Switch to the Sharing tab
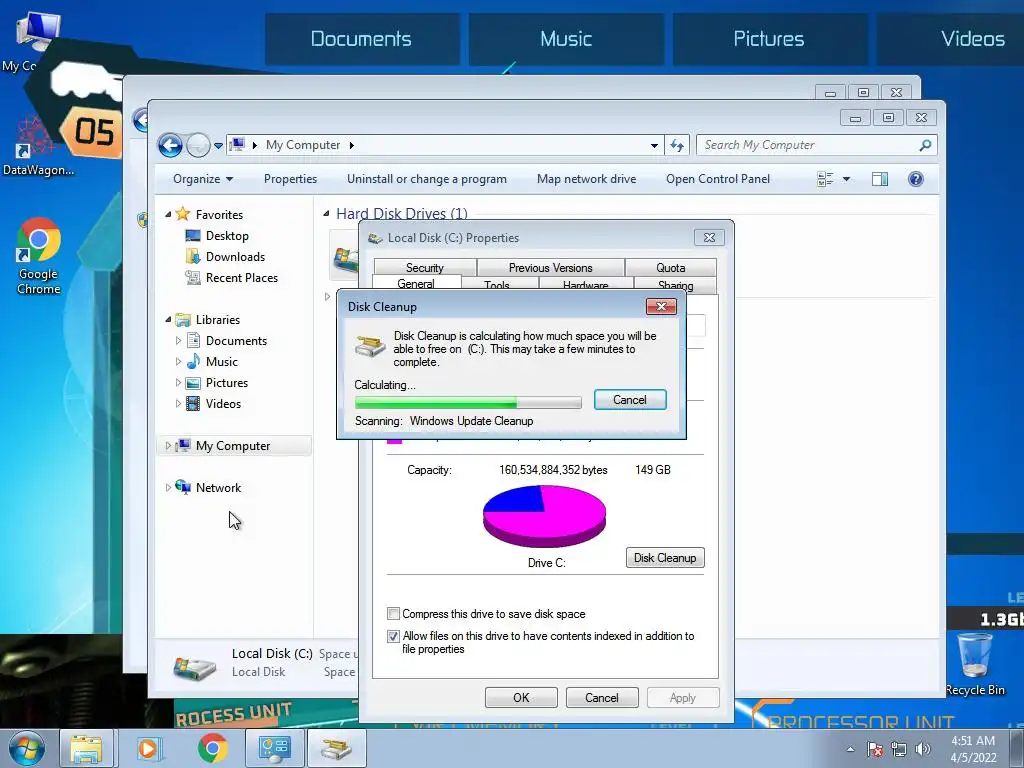The image size is (1024, 768). tap(675, 285)
